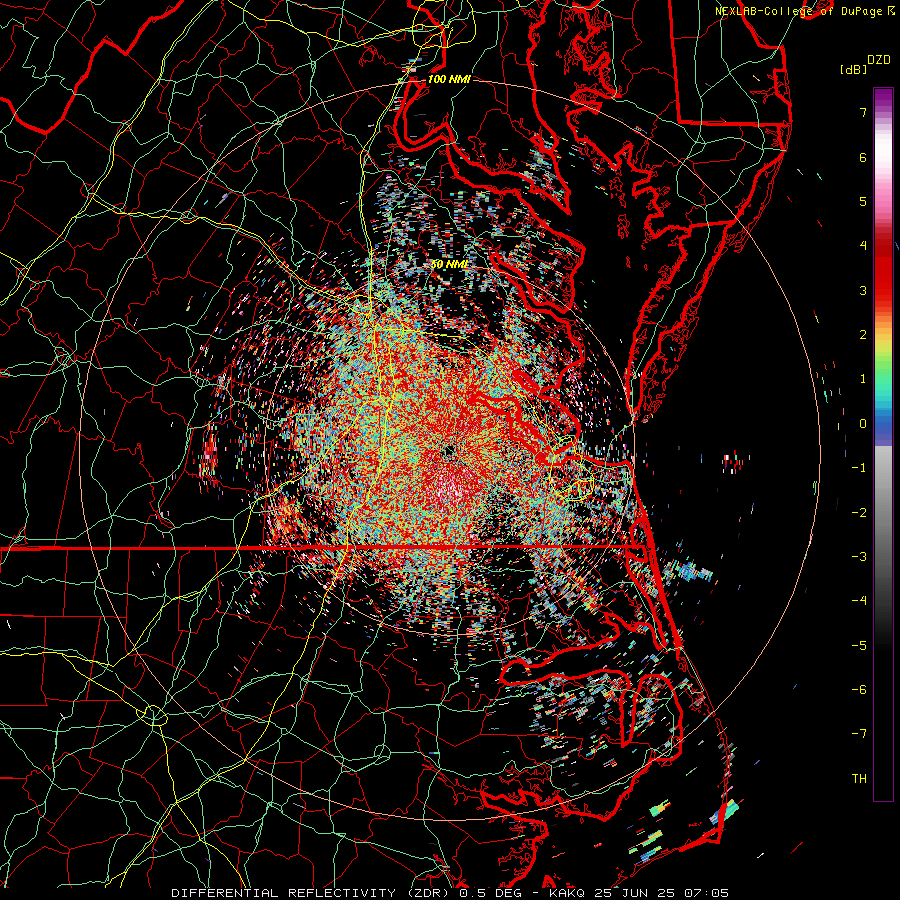Image resolution: width=900 pixels, height=900 pixels.
Task: Pick the green 1 dB color band
Action: [883, 379]
